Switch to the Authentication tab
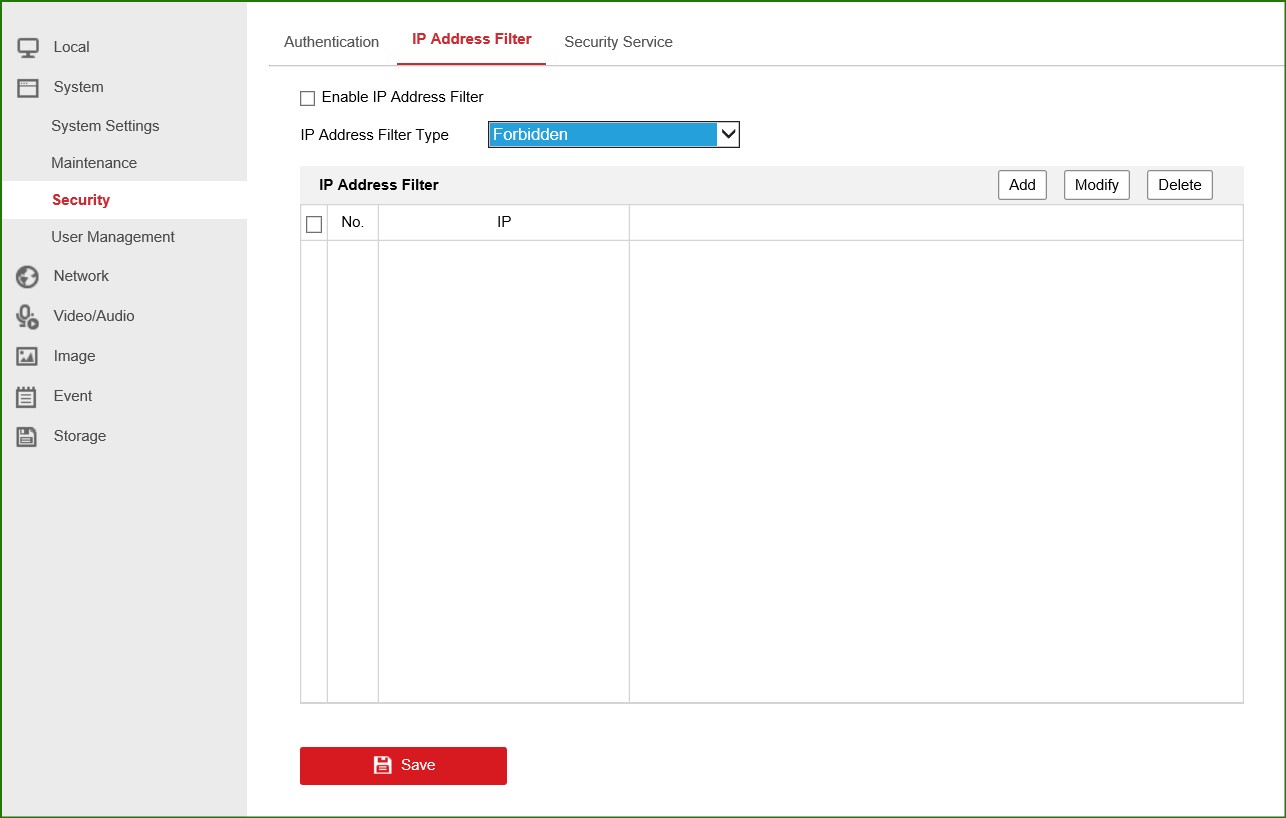 tap(331, 42)
